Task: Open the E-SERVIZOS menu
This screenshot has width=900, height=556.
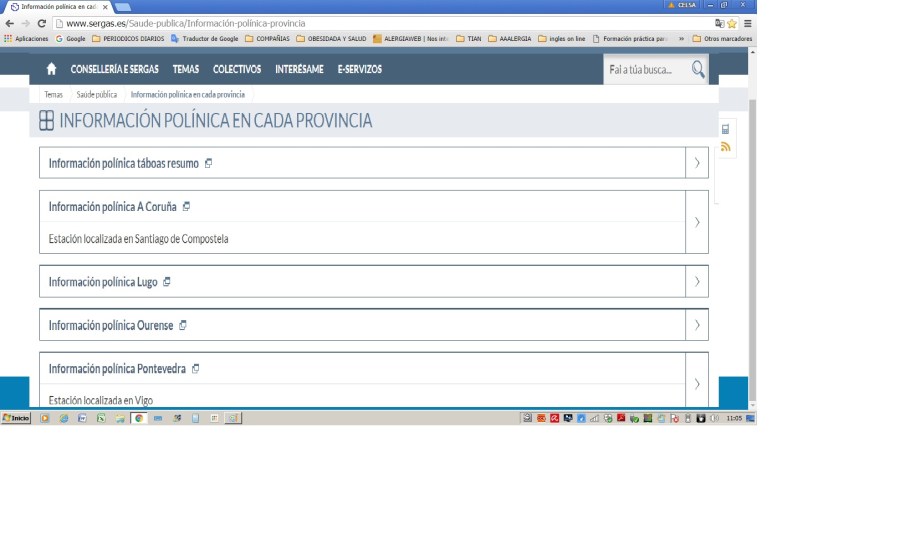Action: (359, 69)
